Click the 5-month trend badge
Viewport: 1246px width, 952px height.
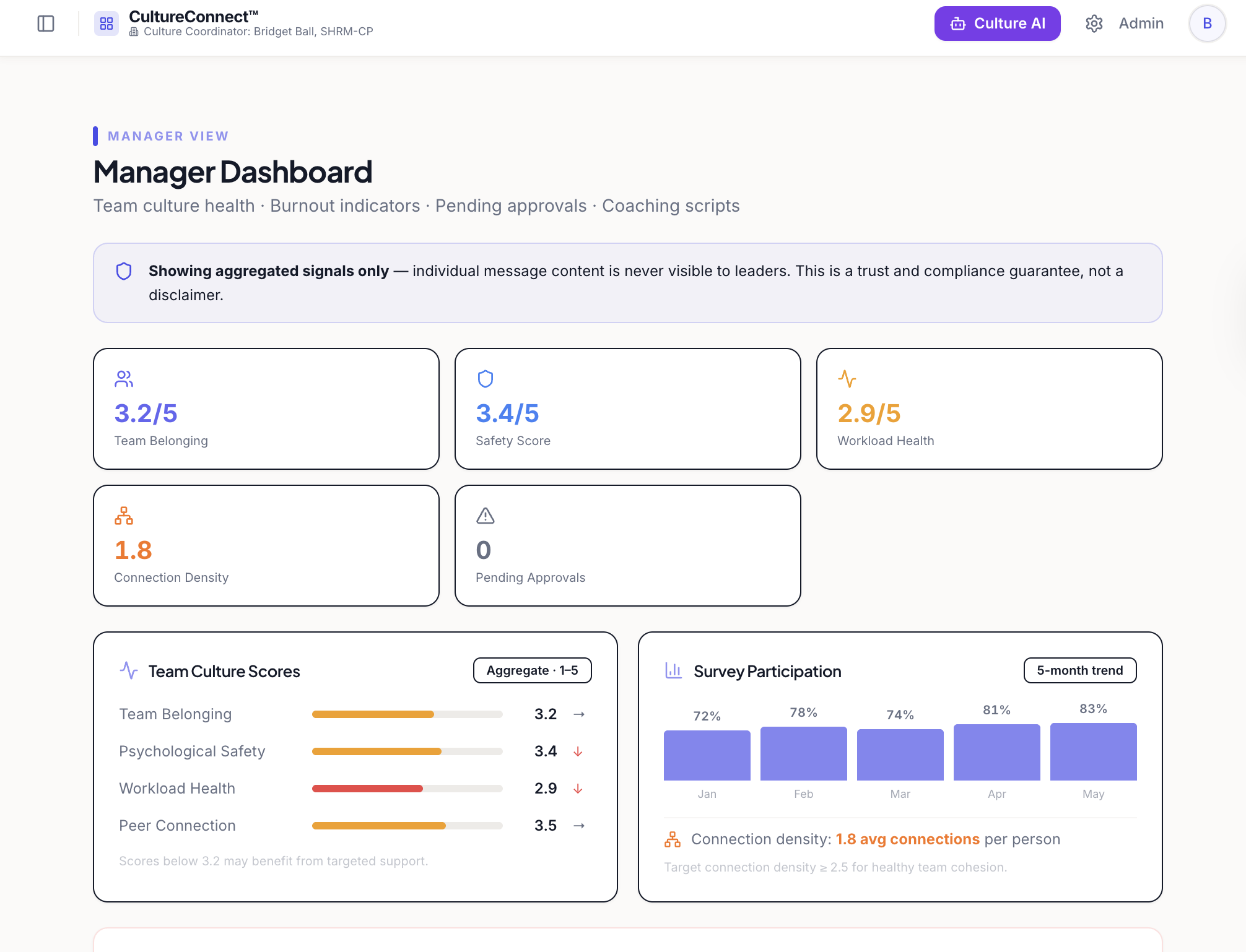tap(1080, 670)
